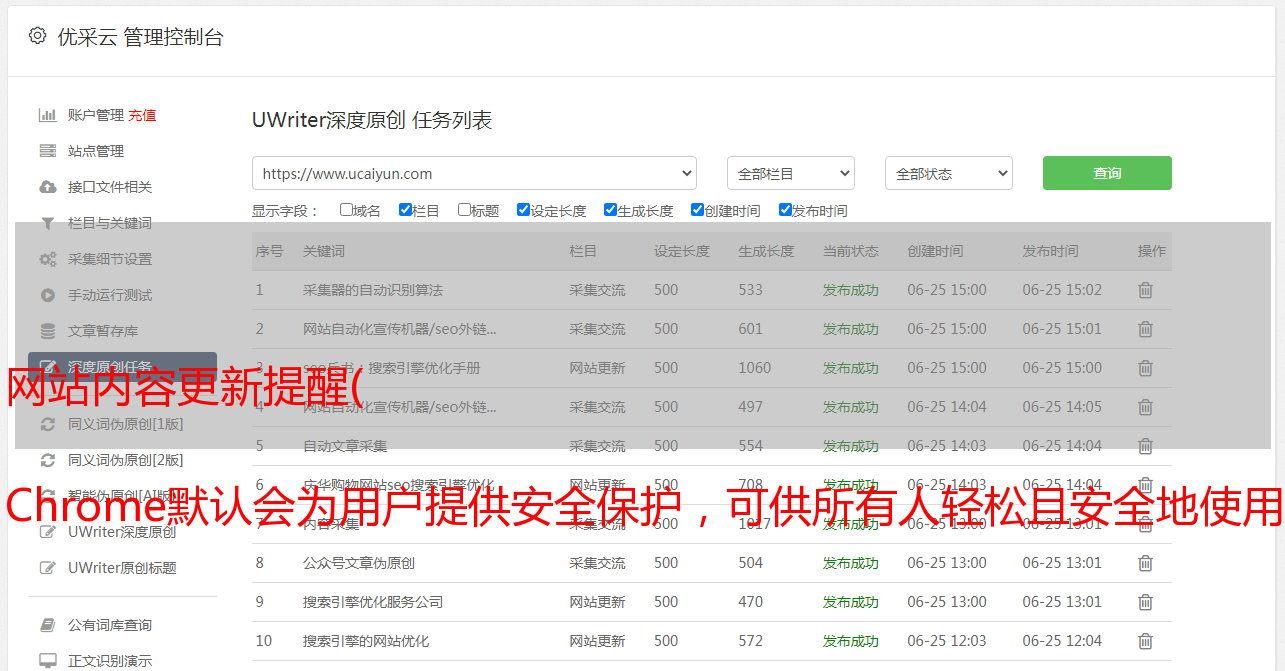
Task: Delete the 搜索引擎的网站优化 task via trash icon
Action: point(1145,641)
